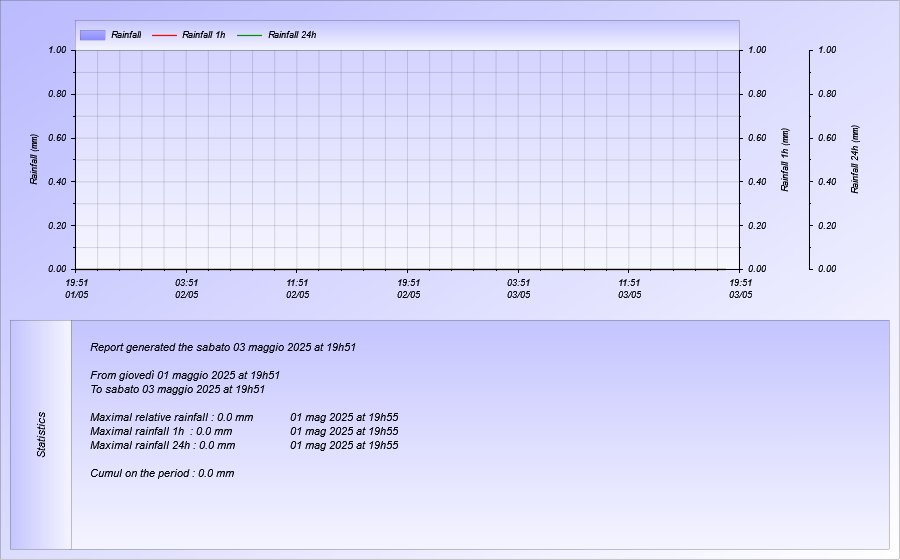This screenshot has height=560, width=900.
Task: Click the x-axis label '19:51 01/05'
Action: tap(77, 289)
